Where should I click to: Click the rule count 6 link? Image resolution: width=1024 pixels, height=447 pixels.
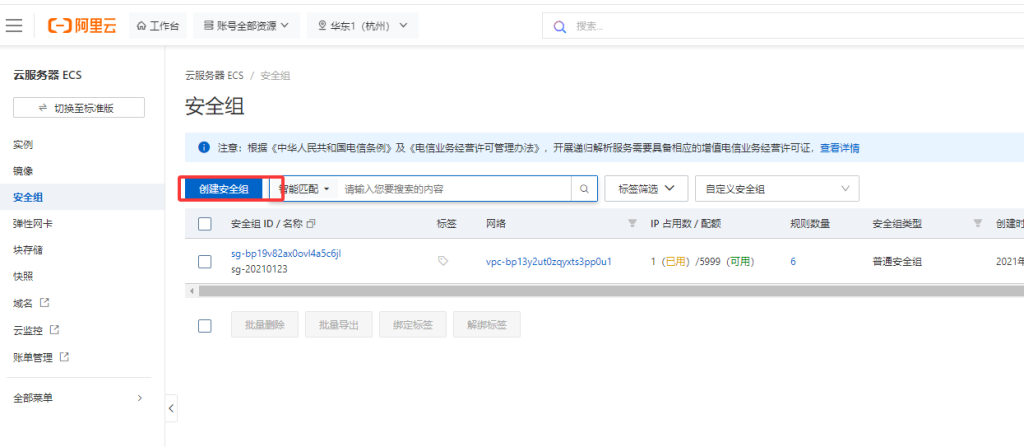tap(793, 261)
